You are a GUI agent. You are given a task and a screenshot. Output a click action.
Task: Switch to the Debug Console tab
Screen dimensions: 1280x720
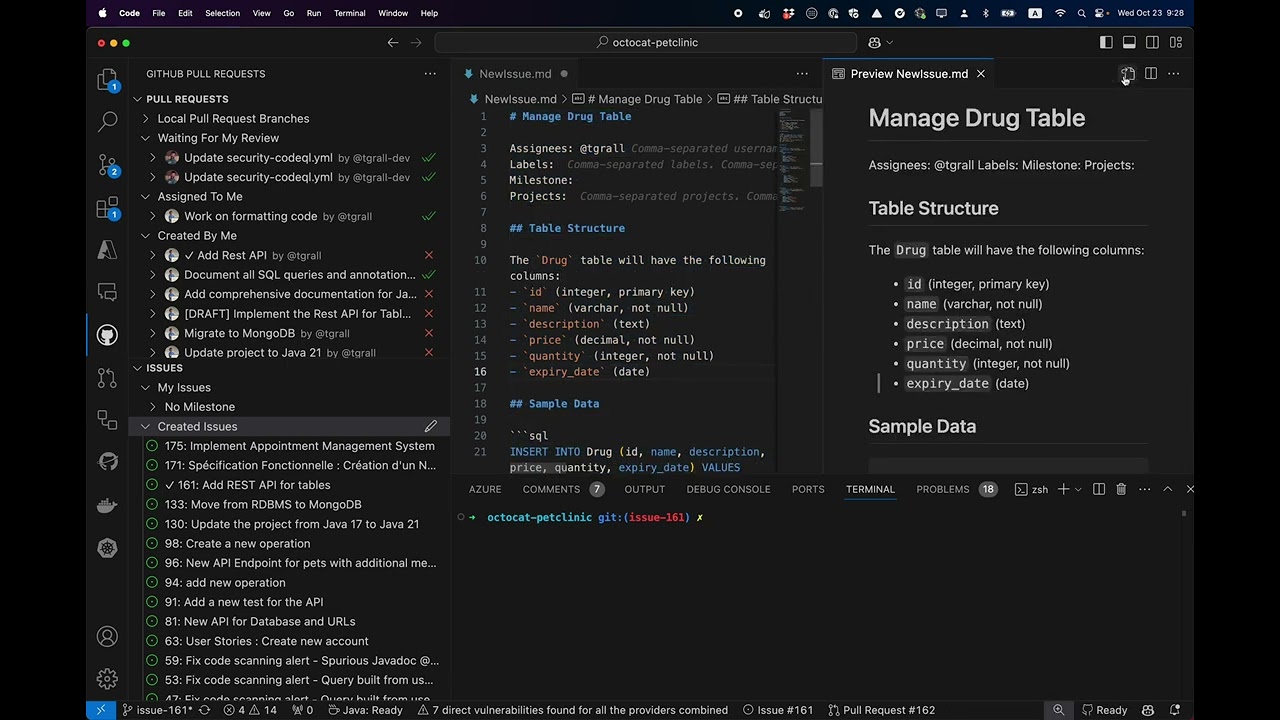point(728,489)
